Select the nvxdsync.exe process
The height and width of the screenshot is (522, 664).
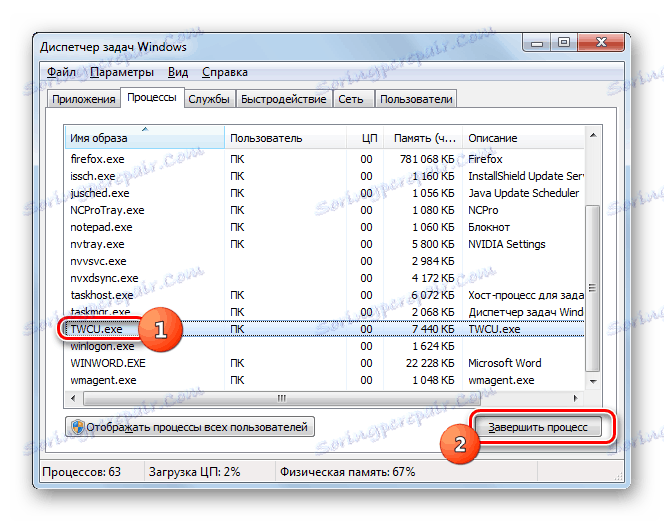click(x=324, y=278)
